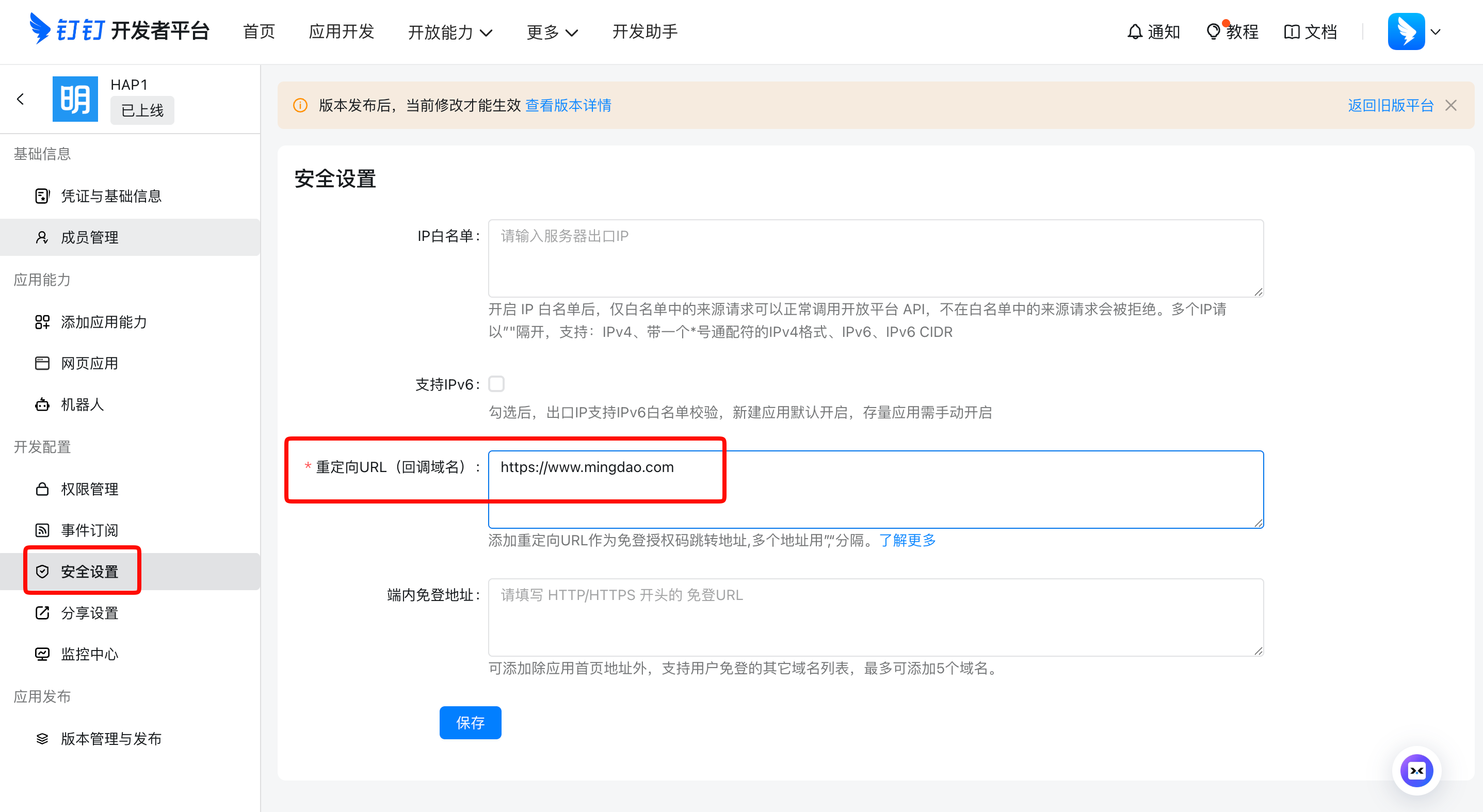Image resolution: width=1483 pixels, height=812 pixels.
Task: Click the event subscription feed icon
Action: click(x=42, y=530)
